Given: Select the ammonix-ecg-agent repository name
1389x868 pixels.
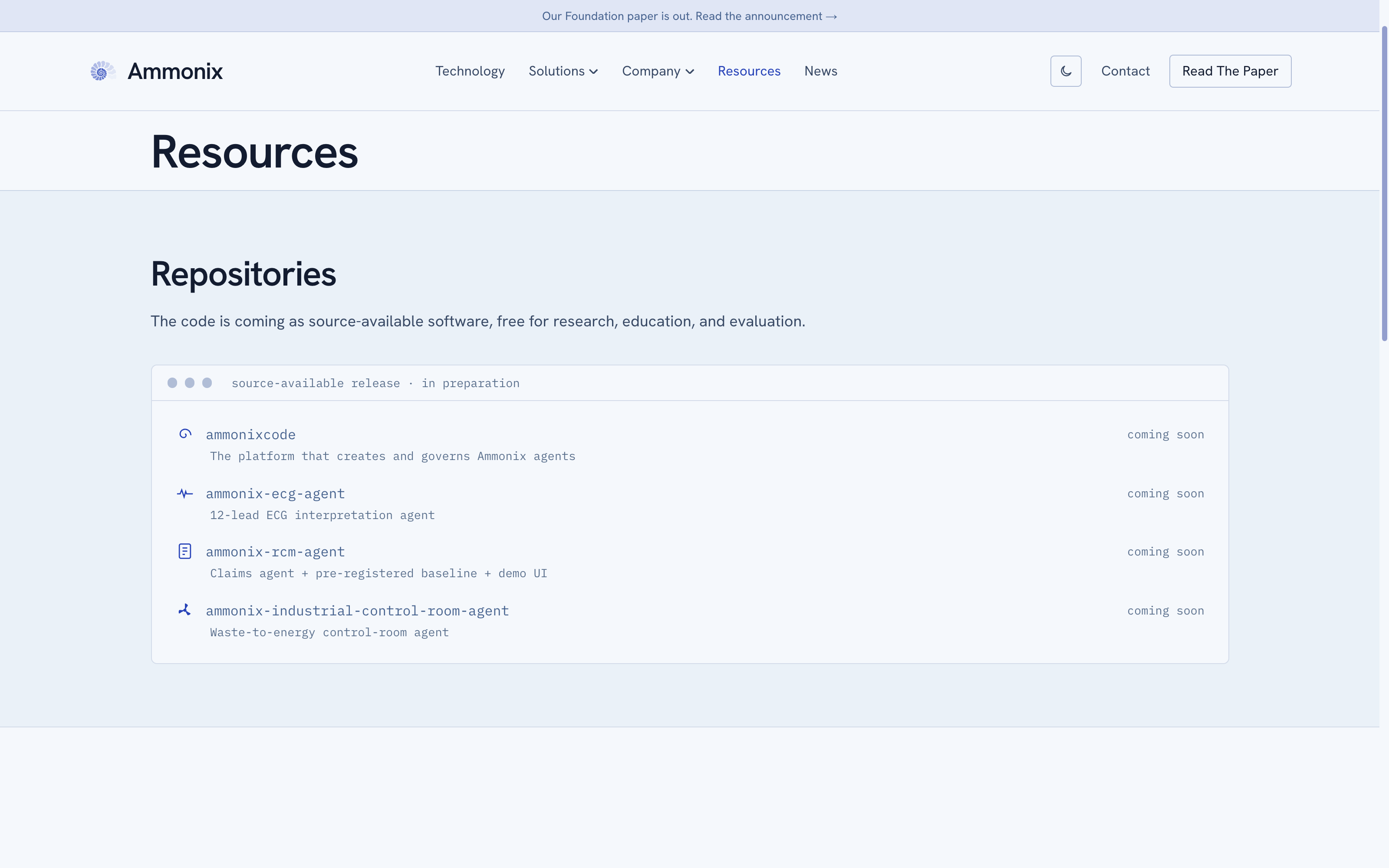Looking at the screenshot, I should coord(276,494).
